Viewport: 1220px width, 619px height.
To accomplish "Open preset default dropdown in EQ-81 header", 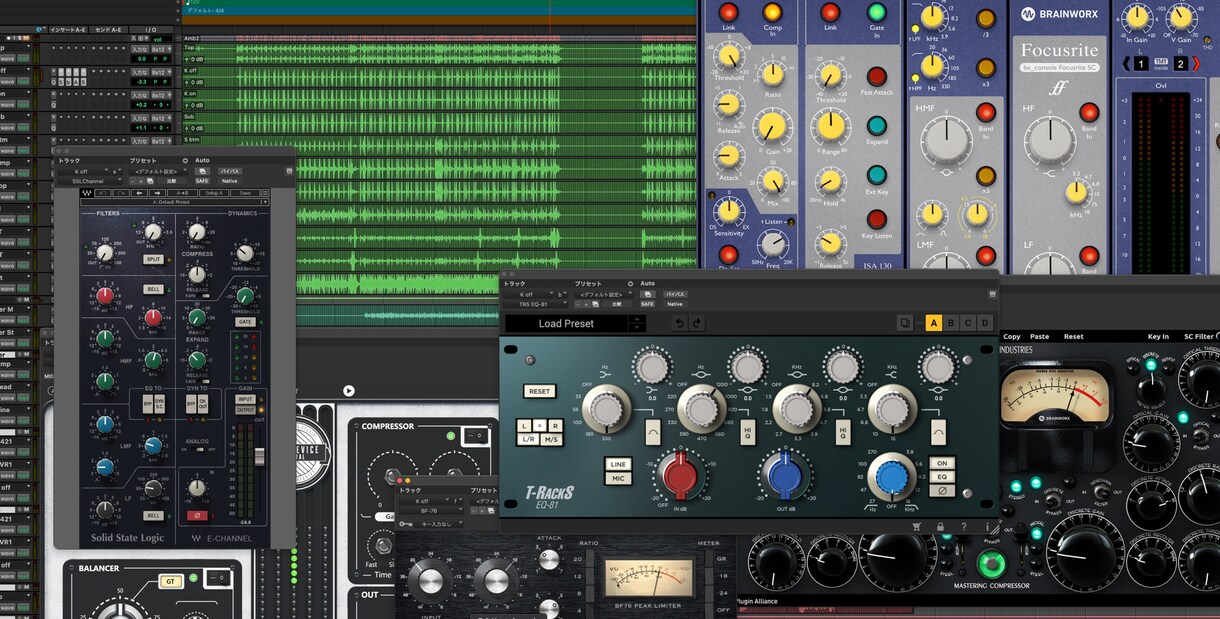I will tap(602, 294).
